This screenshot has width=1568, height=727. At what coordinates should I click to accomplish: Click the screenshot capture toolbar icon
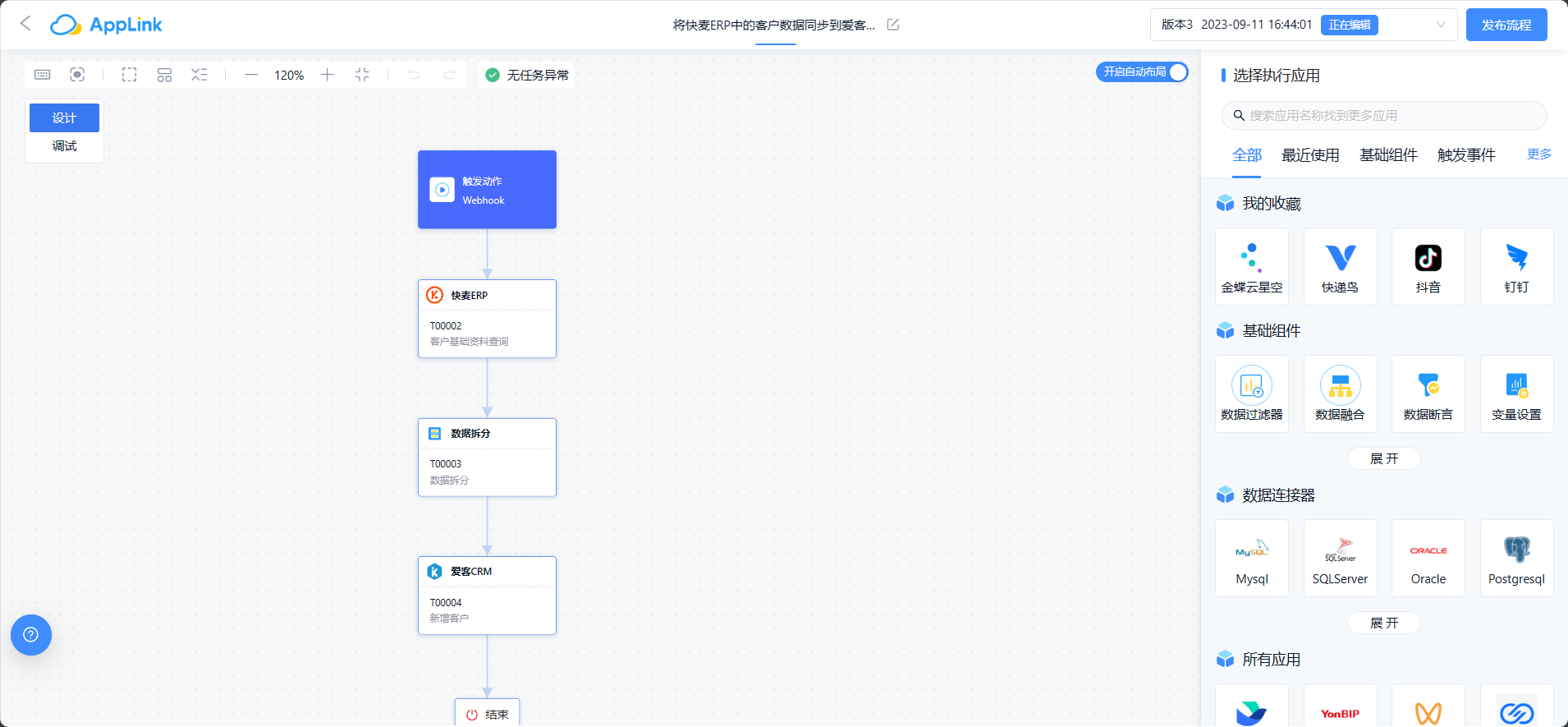[x=77, y=75]
